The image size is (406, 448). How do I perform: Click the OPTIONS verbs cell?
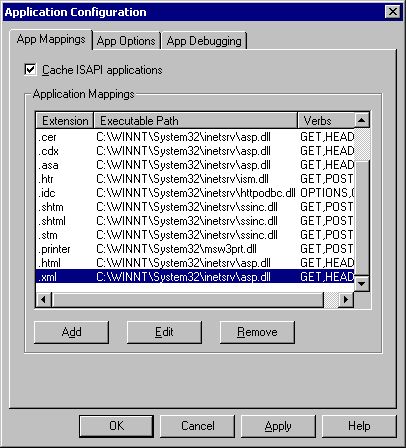pyautogui.click(x=327, y=193)
